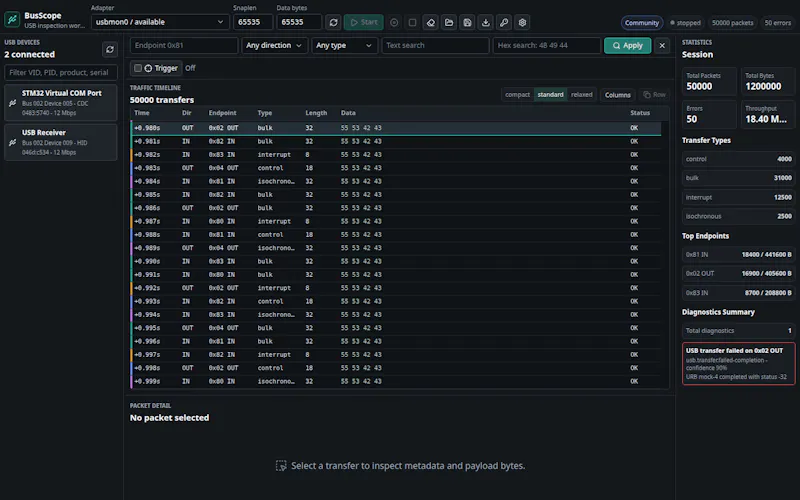Image resolution: width=800 pixels, height=500 pixels.
Task: Click the 50 errors badge
Action: tap(778, 22)
